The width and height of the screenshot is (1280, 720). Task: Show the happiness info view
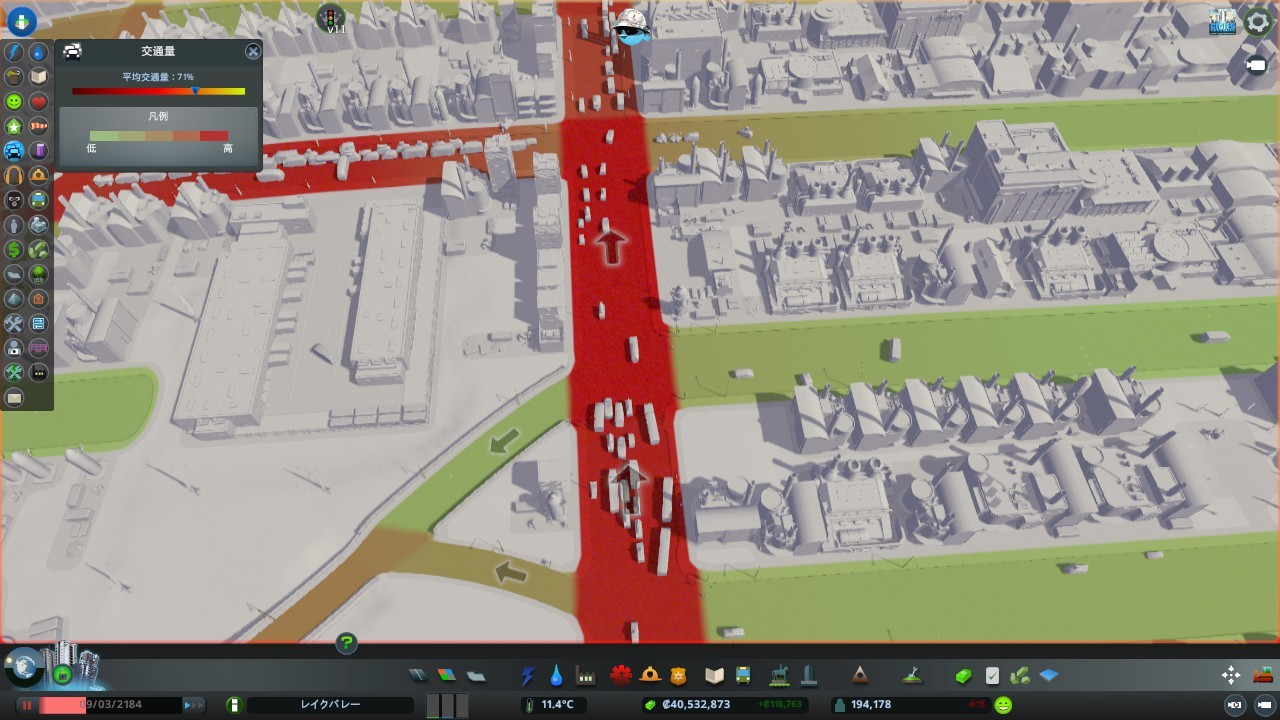click(14, 102)
